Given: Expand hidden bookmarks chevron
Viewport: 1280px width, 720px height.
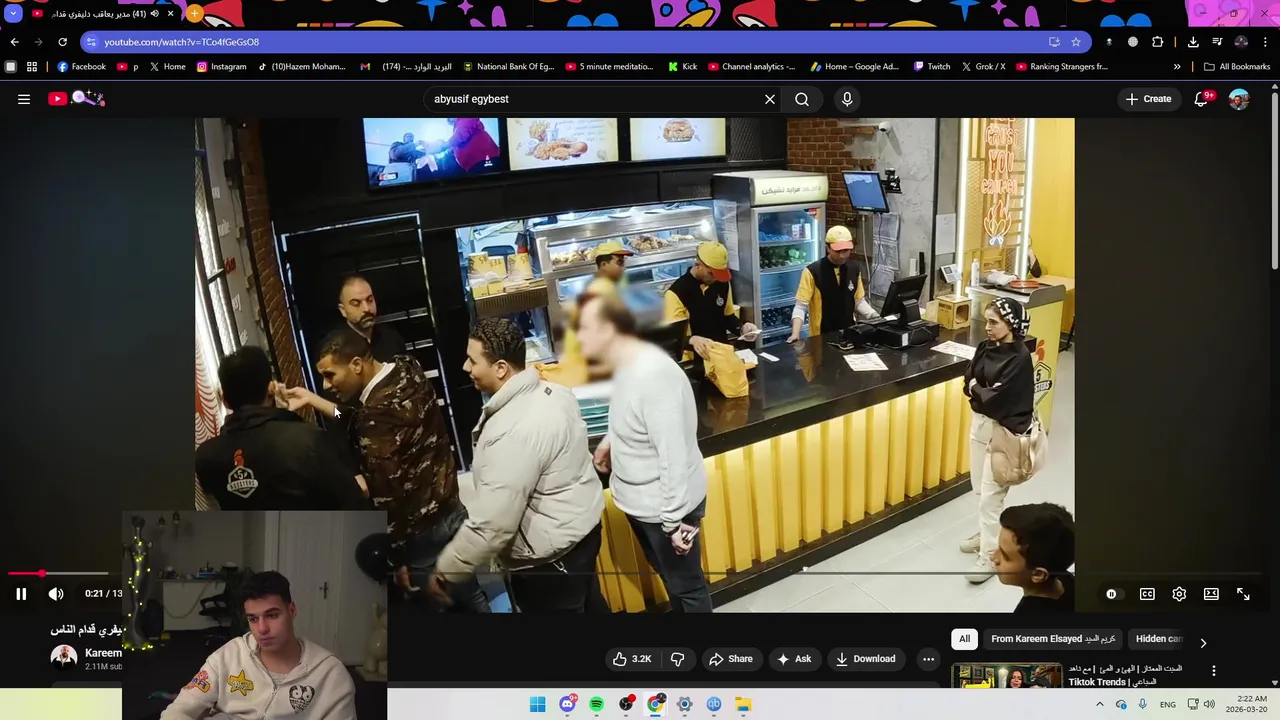Looking at the screenshot, I should point(1177,67).
